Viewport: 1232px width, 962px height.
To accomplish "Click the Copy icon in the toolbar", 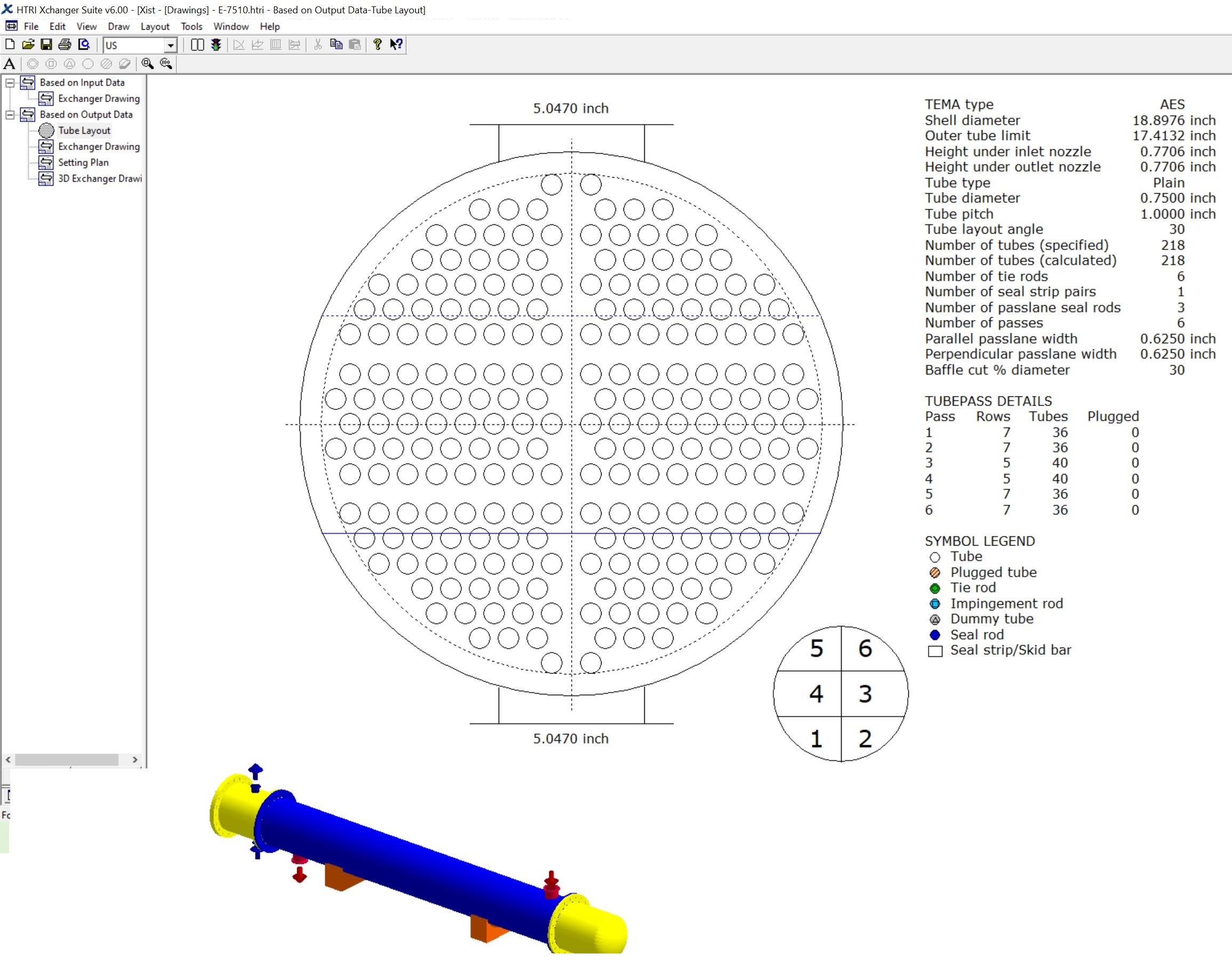I will (336, 45).
